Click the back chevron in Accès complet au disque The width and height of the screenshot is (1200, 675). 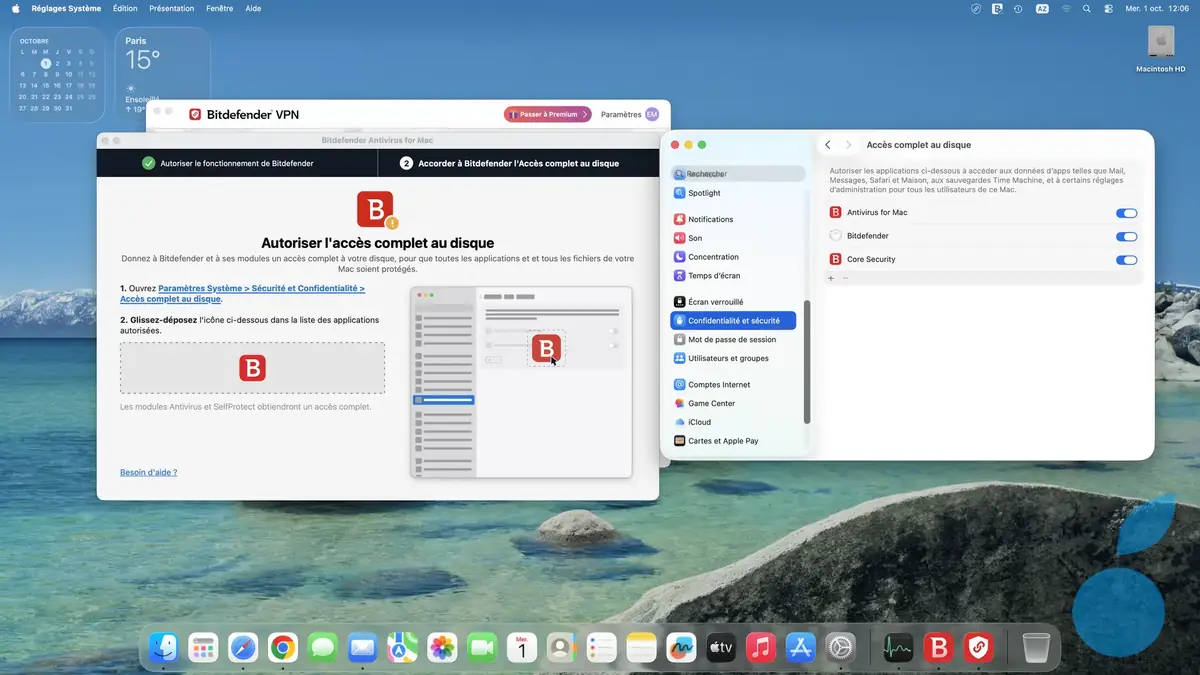(x=827, y=144)
